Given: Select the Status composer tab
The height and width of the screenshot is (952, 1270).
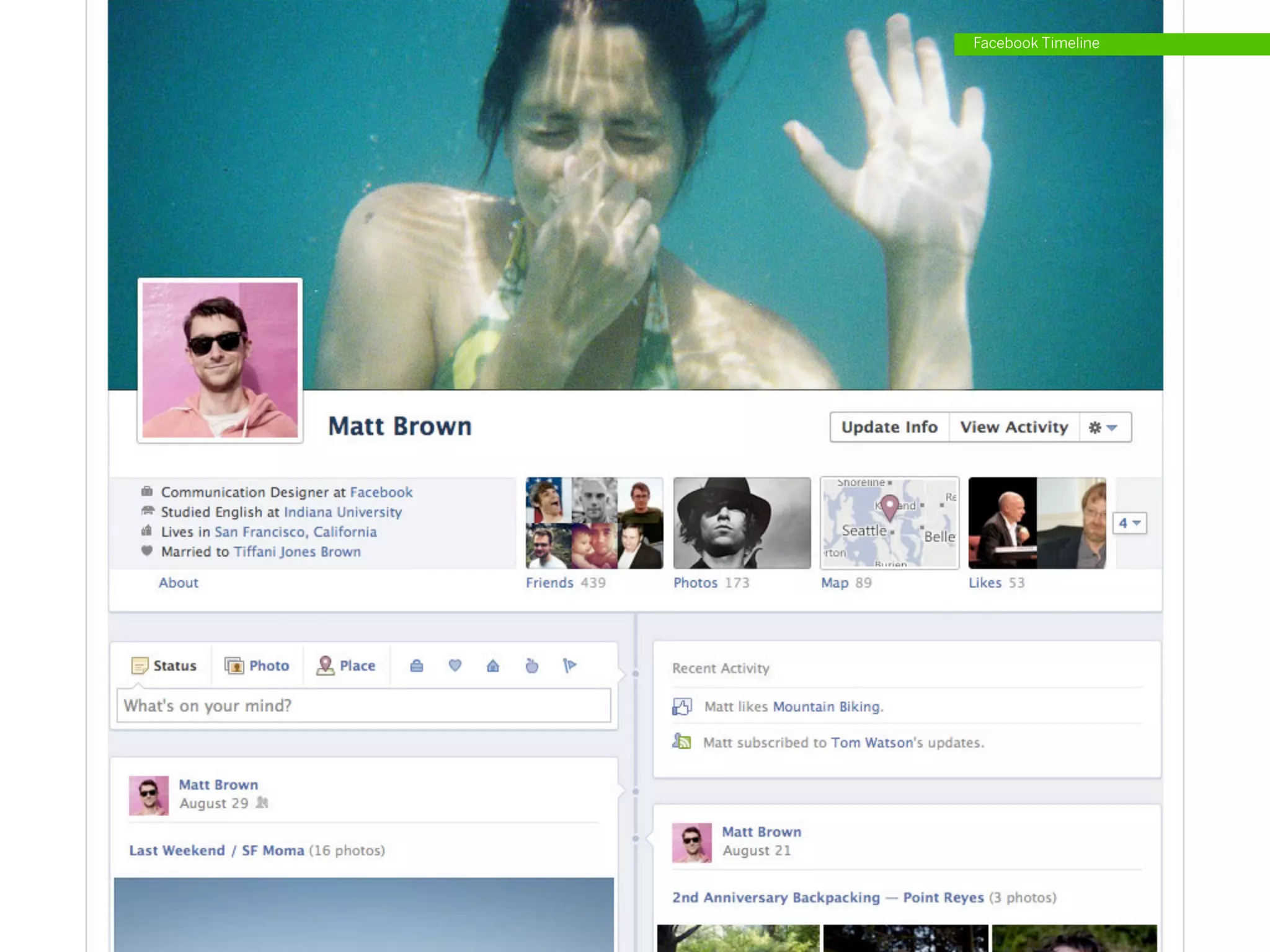Looking at the screenshot, I should 164,666.
